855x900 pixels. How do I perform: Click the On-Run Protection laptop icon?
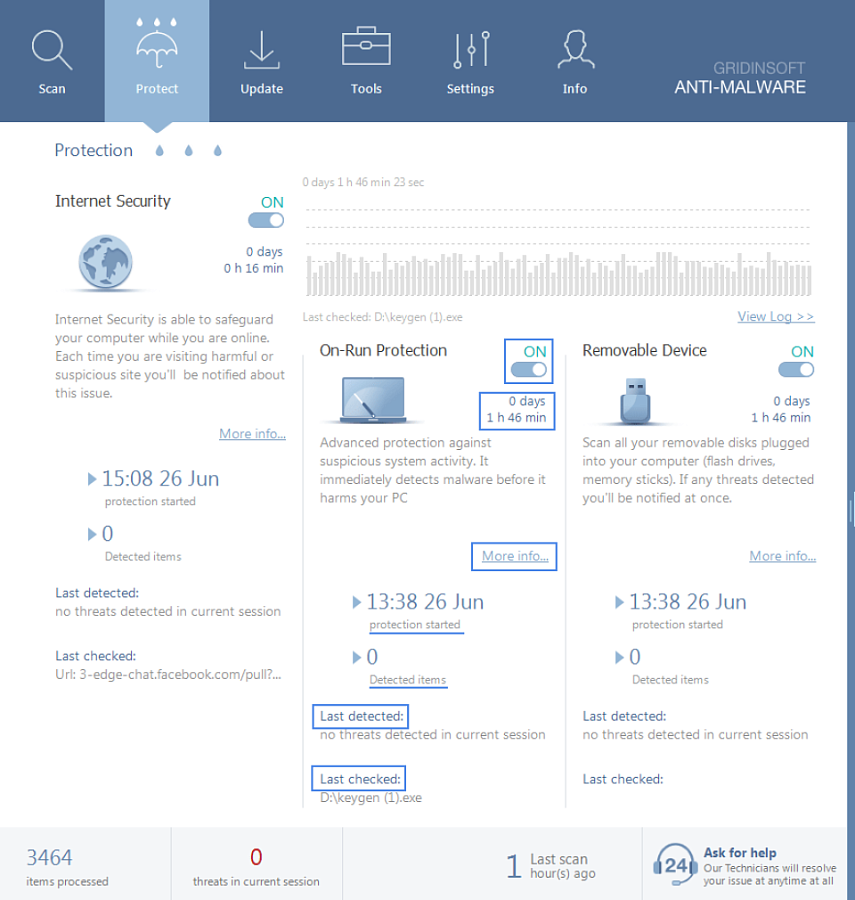pos(373,400)
